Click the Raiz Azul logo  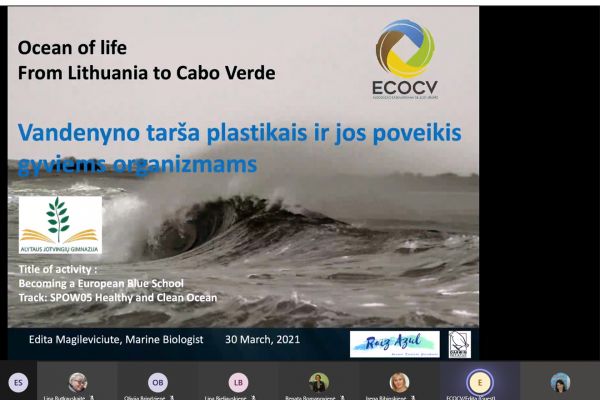point(395,344)
